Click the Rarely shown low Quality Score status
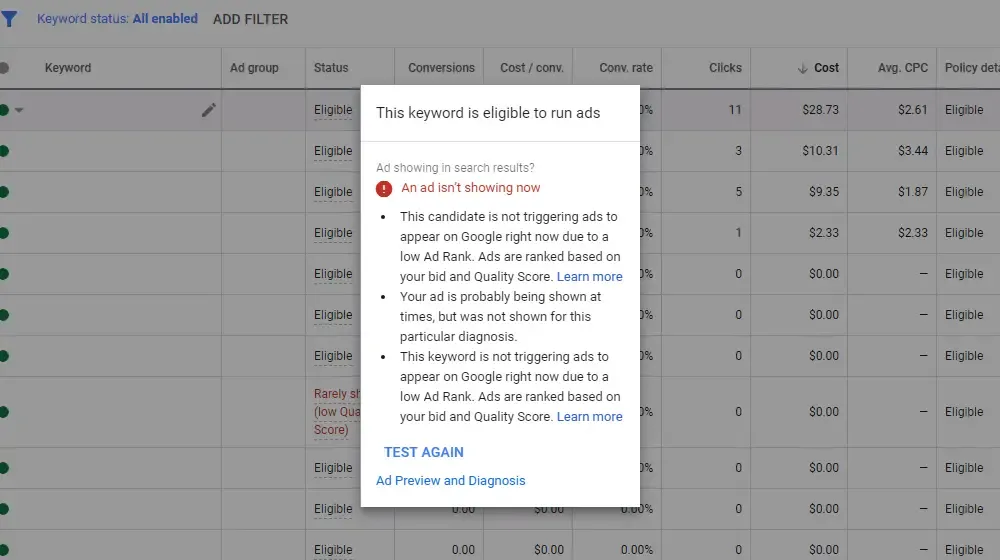Viewport: 1000px width, 560px height. (x=337, y=412)
